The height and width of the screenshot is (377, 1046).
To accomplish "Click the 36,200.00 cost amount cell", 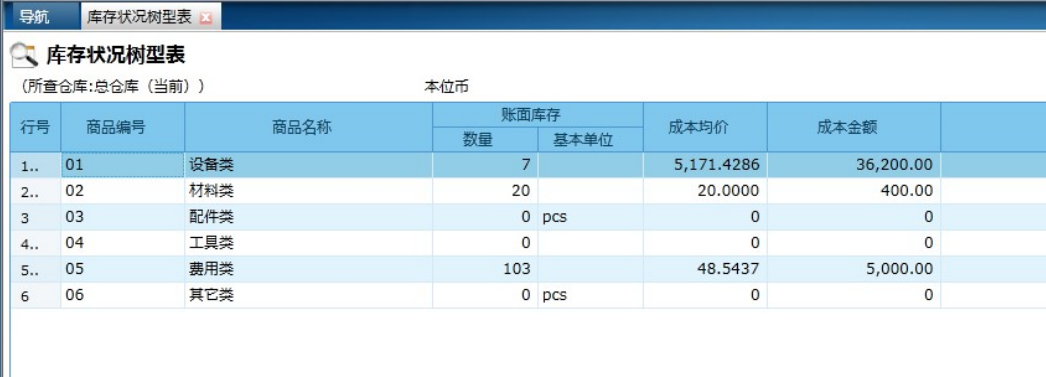I will point(854,165).
